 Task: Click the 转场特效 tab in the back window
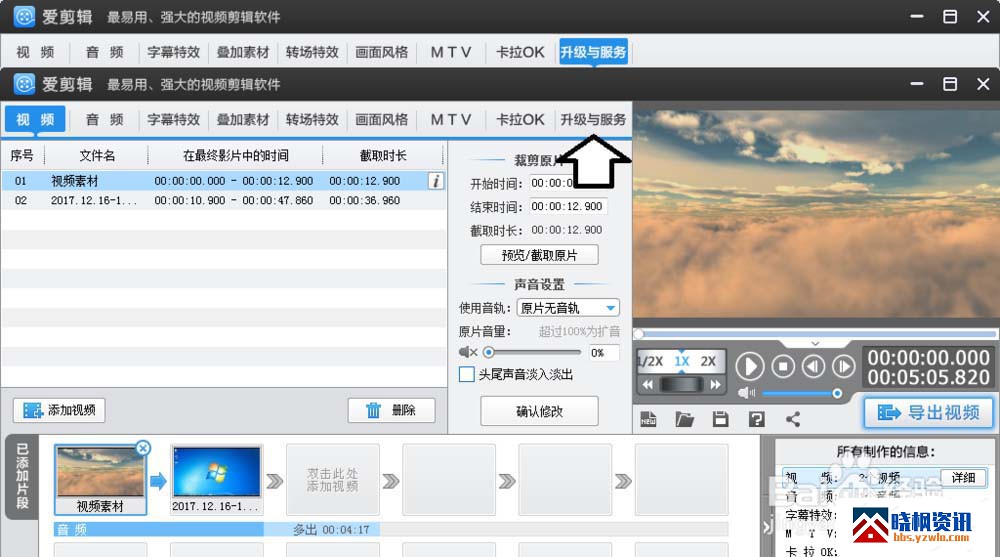click(x=312, y=52)
